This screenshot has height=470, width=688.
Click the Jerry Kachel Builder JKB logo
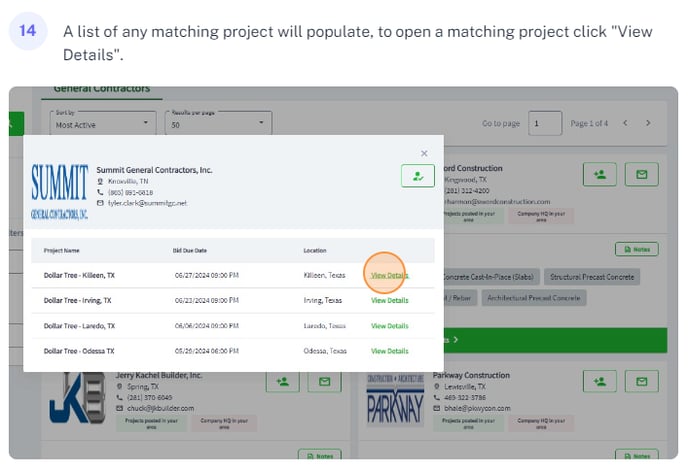point(77,398)
